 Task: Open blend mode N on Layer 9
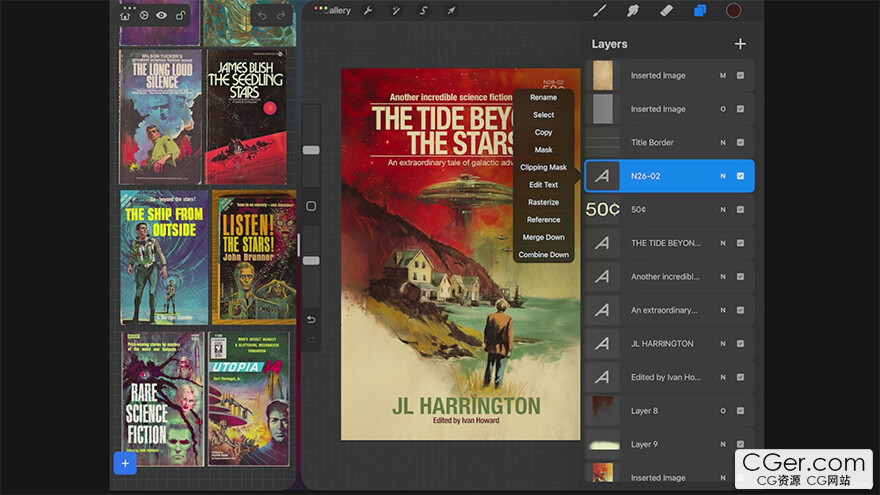723,444
